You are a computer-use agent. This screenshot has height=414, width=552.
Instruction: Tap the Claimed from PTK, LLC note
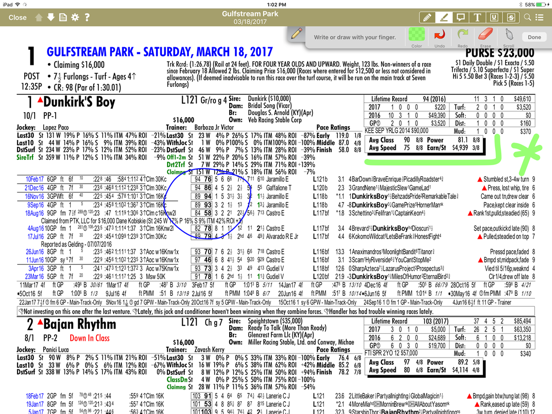(x=142, y=221)
